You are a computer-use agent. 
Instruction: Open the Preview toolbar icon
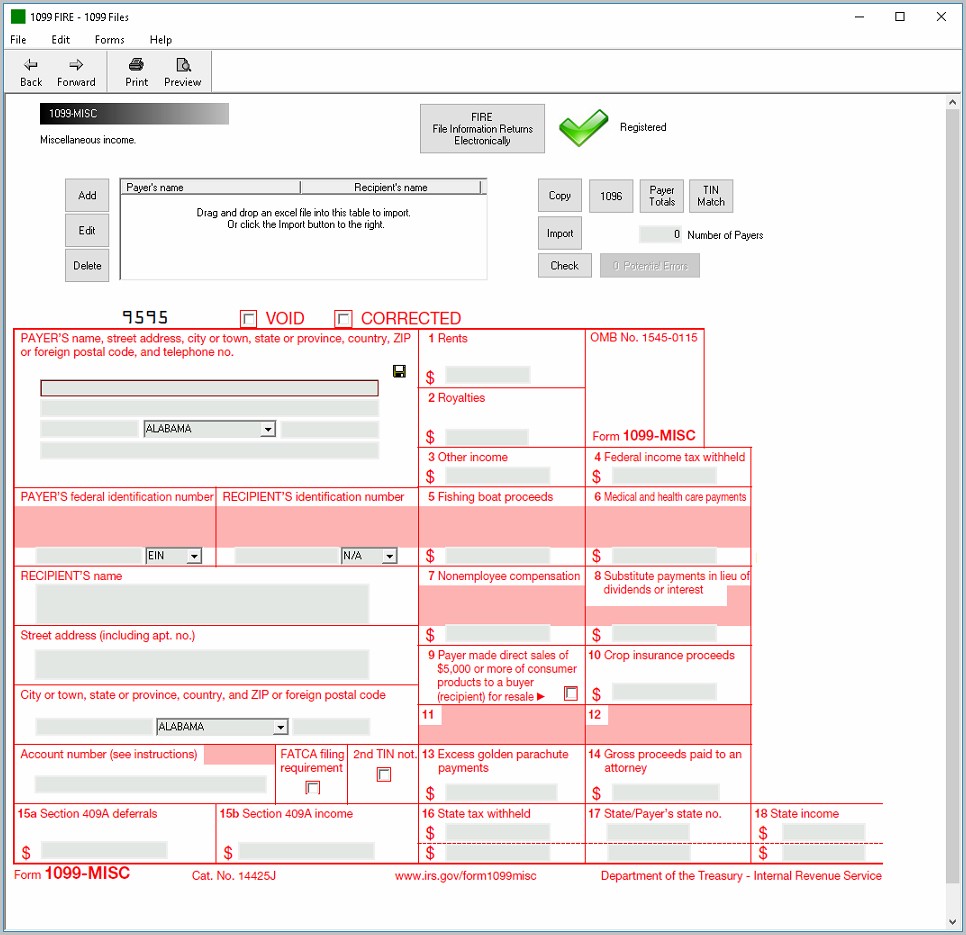point(182,65)
